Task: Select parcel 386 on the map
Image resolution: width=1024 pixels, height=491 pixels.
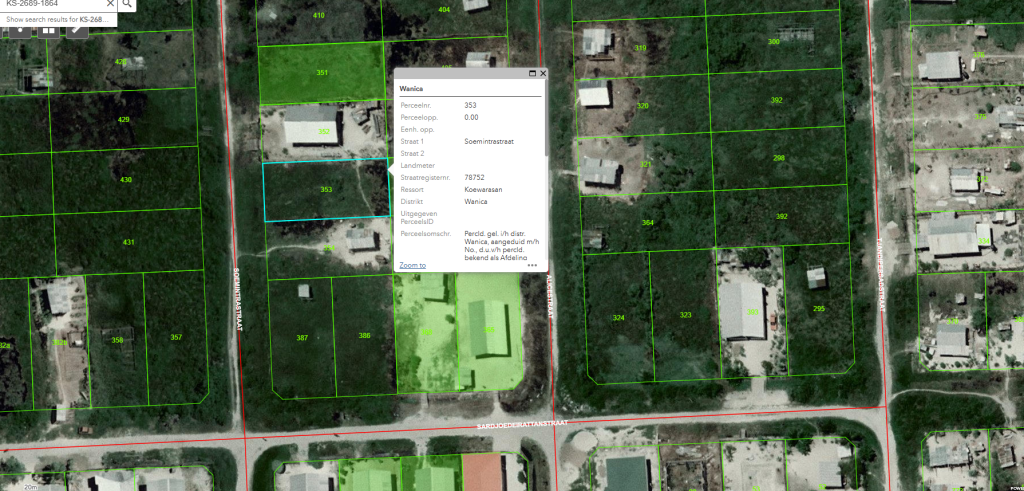Action: tap(364, 335)
